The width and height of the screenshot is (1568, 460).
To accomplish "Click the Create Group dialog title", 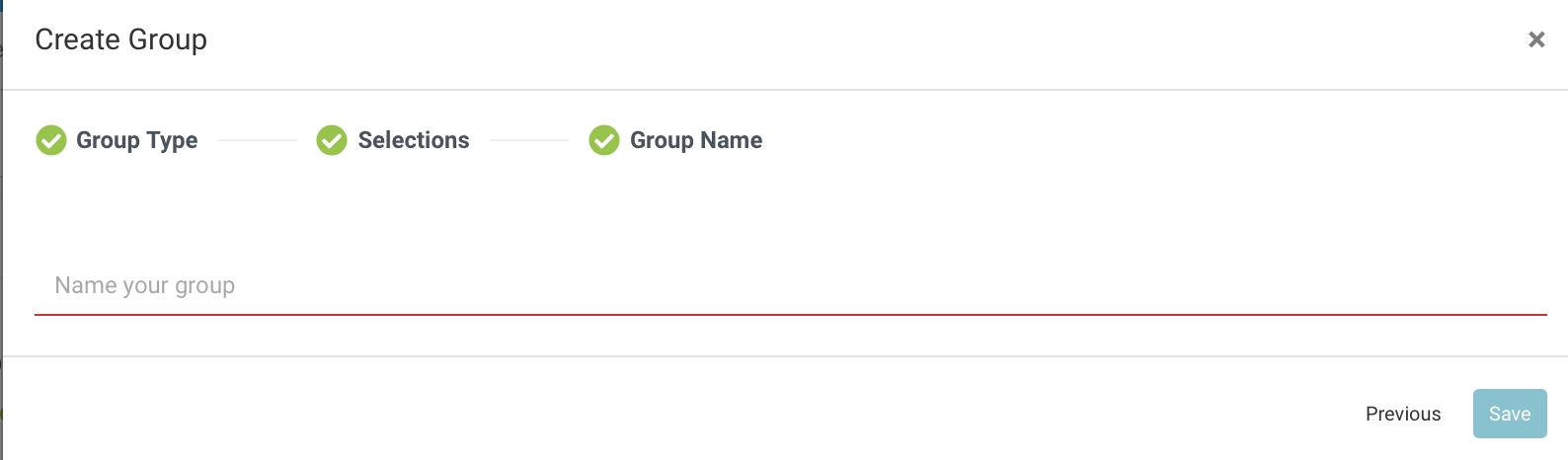I will (x=121, y=39).
